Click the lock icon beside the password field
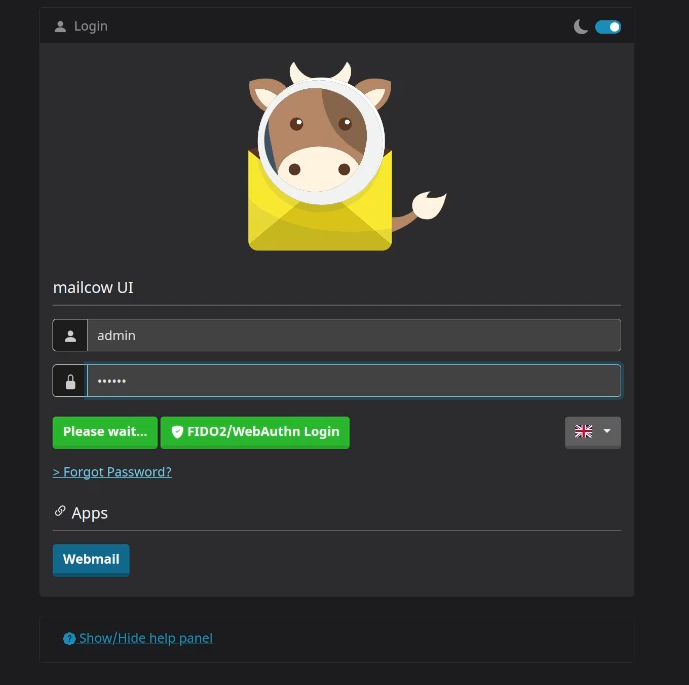 (x=70, y=381)
